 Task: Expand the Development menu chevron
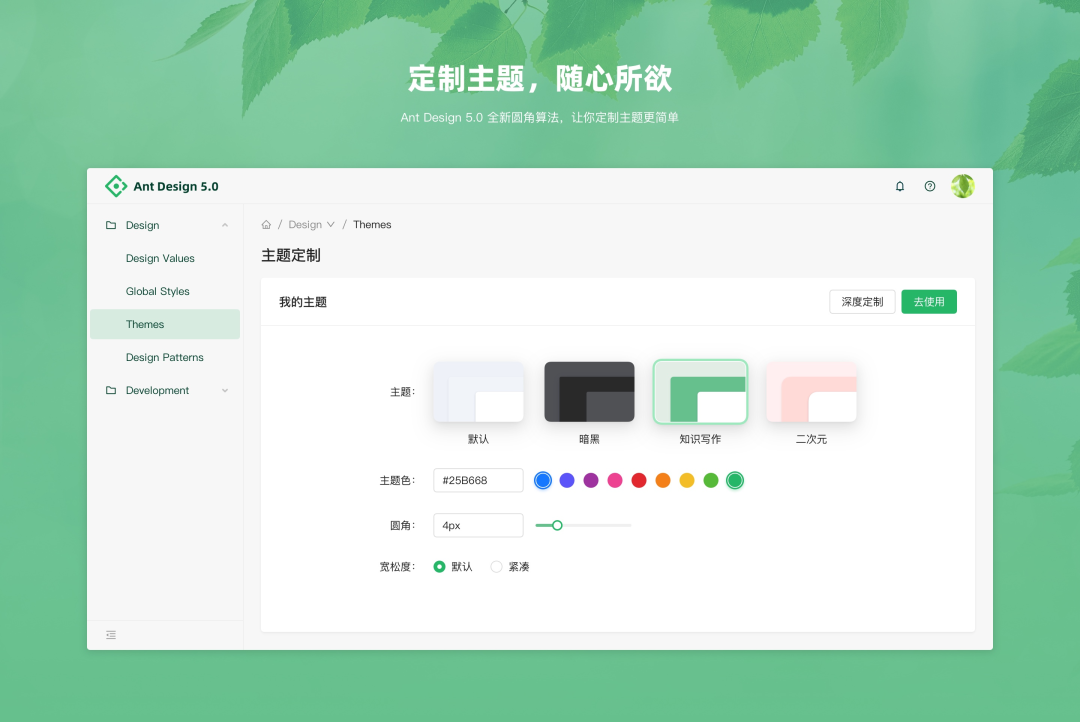225,391
